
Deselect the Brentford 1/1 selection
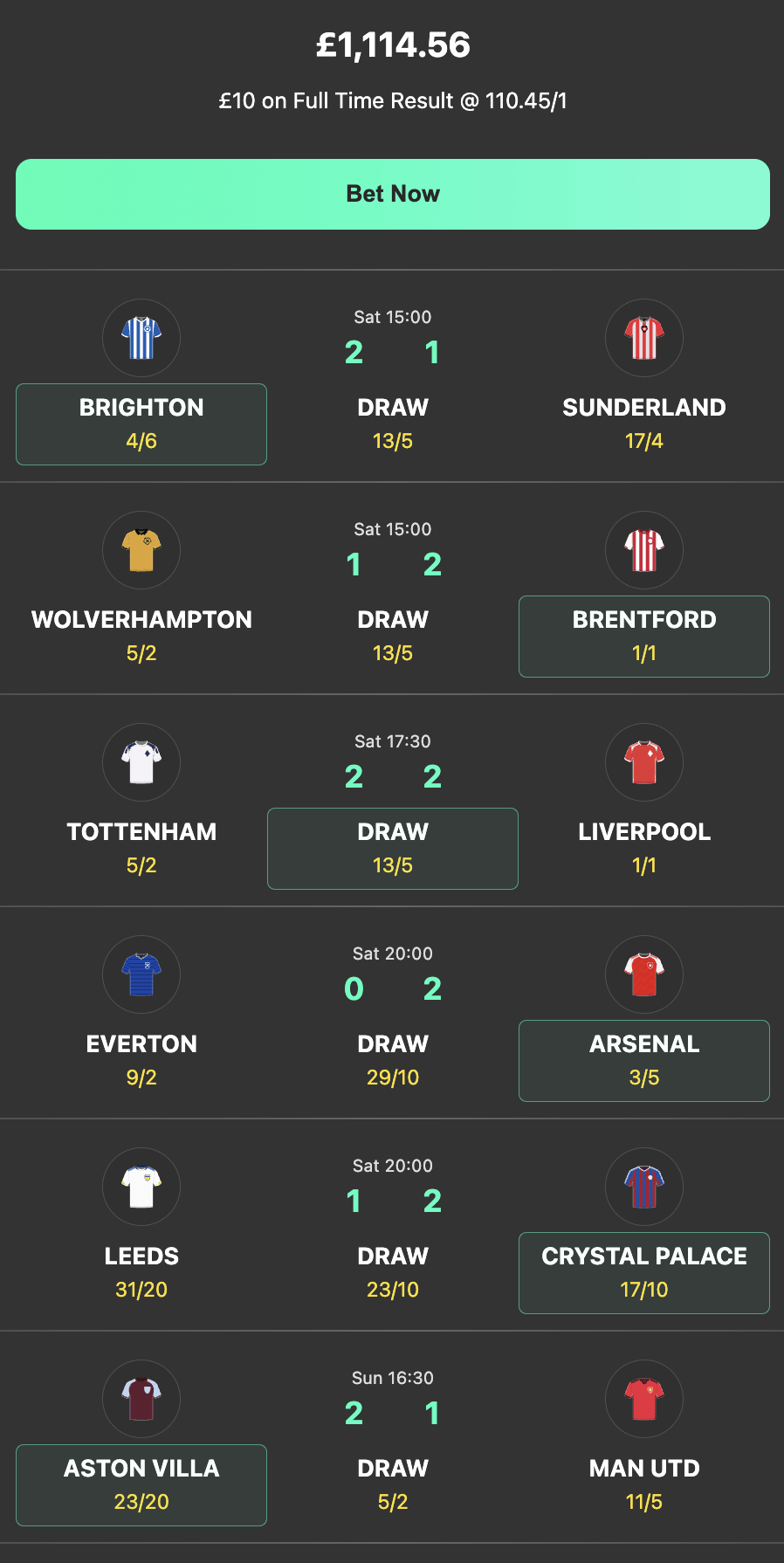point(643,637)
